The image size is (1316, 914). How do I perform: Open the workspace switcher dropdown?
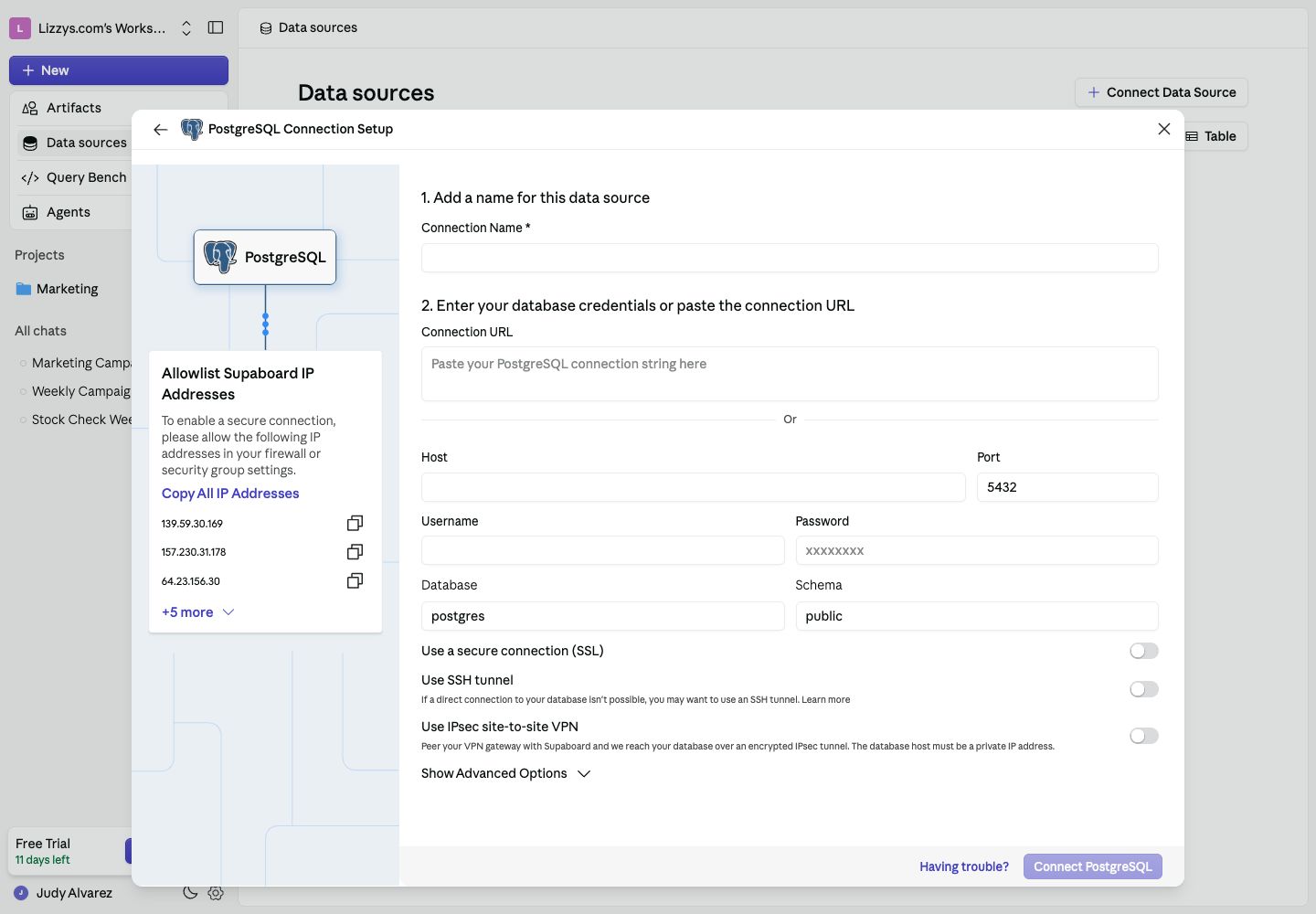[x=186, y=28]
